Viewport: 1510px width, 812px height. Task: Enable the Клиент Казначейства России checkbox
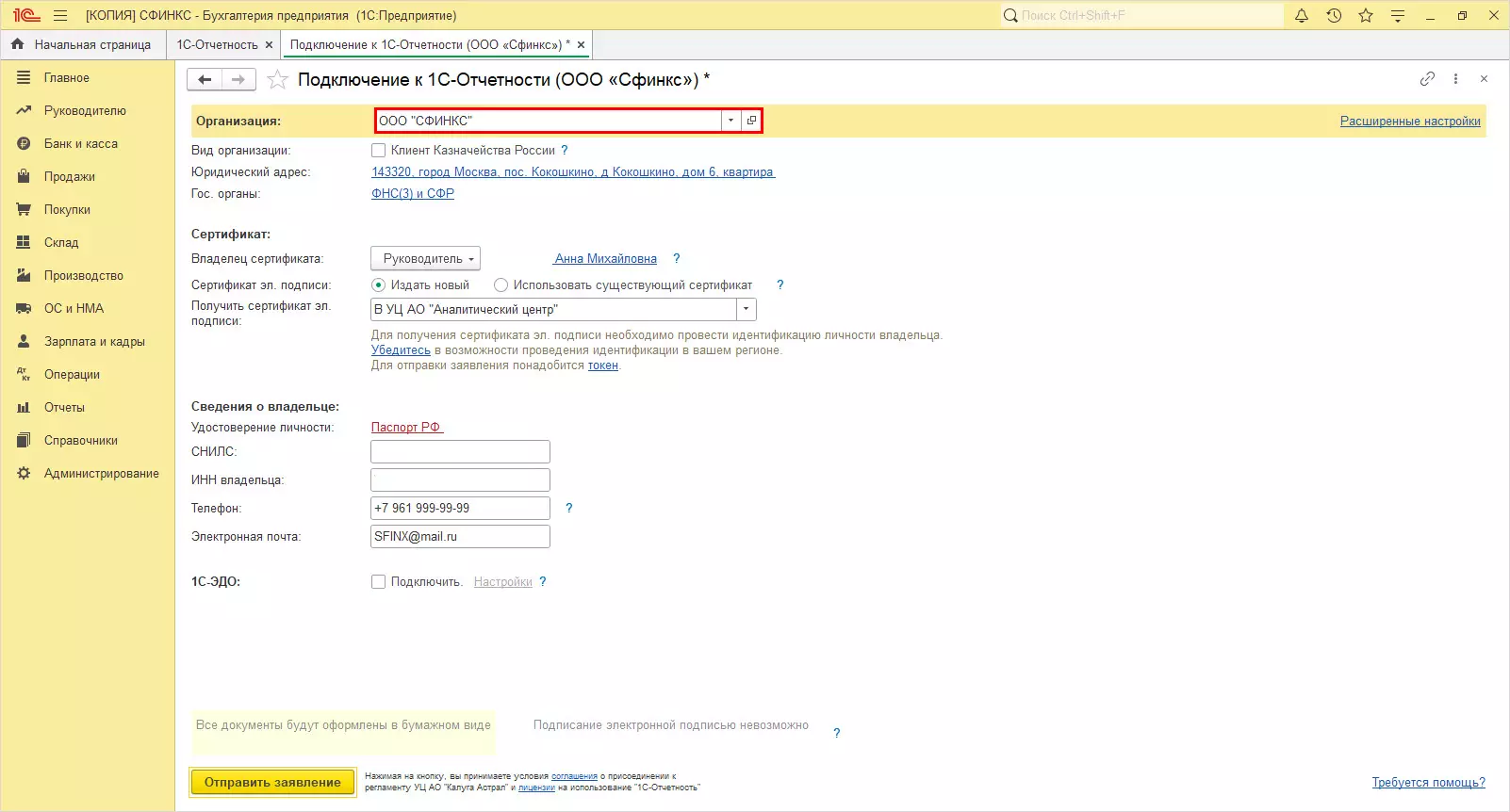378,150
